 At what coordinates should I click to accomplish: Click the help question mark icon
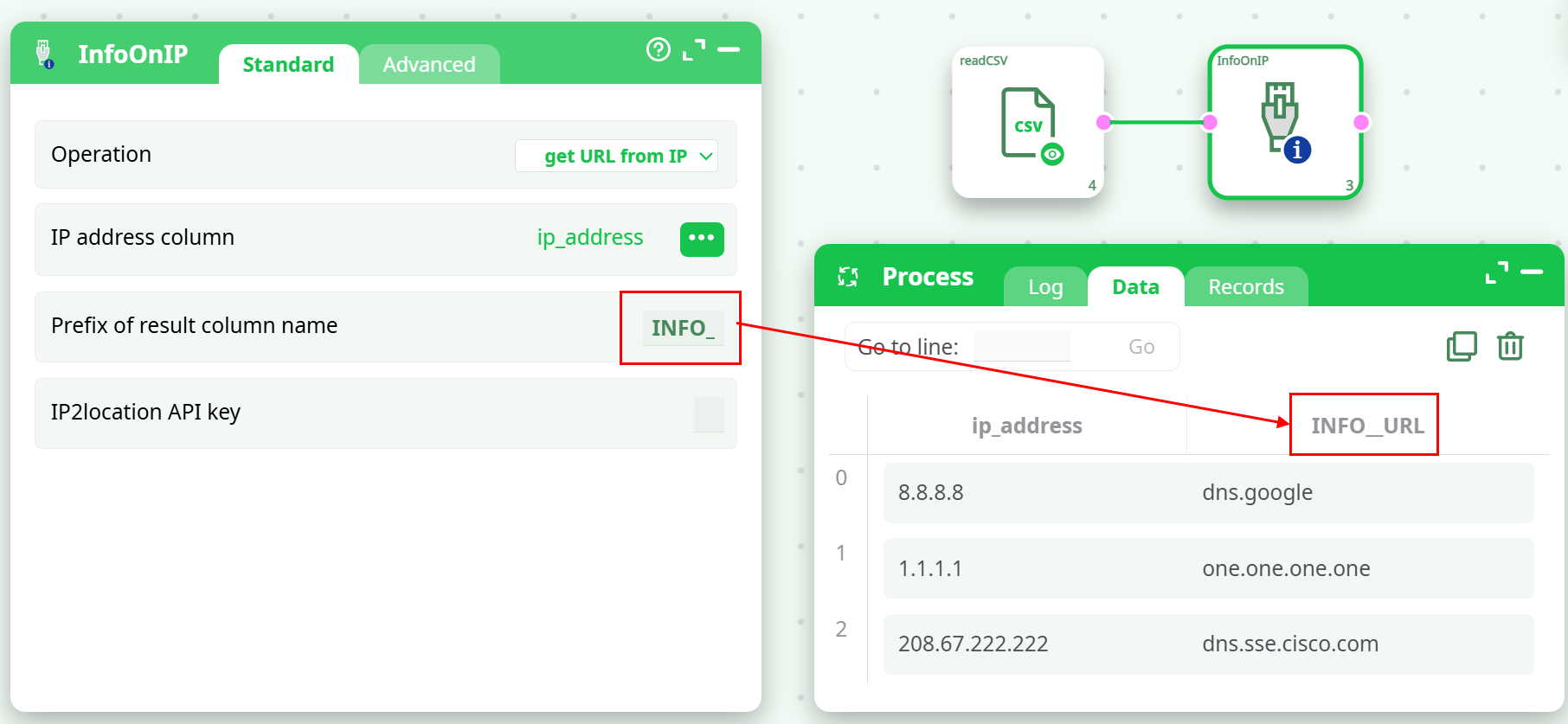coord(658,50)
